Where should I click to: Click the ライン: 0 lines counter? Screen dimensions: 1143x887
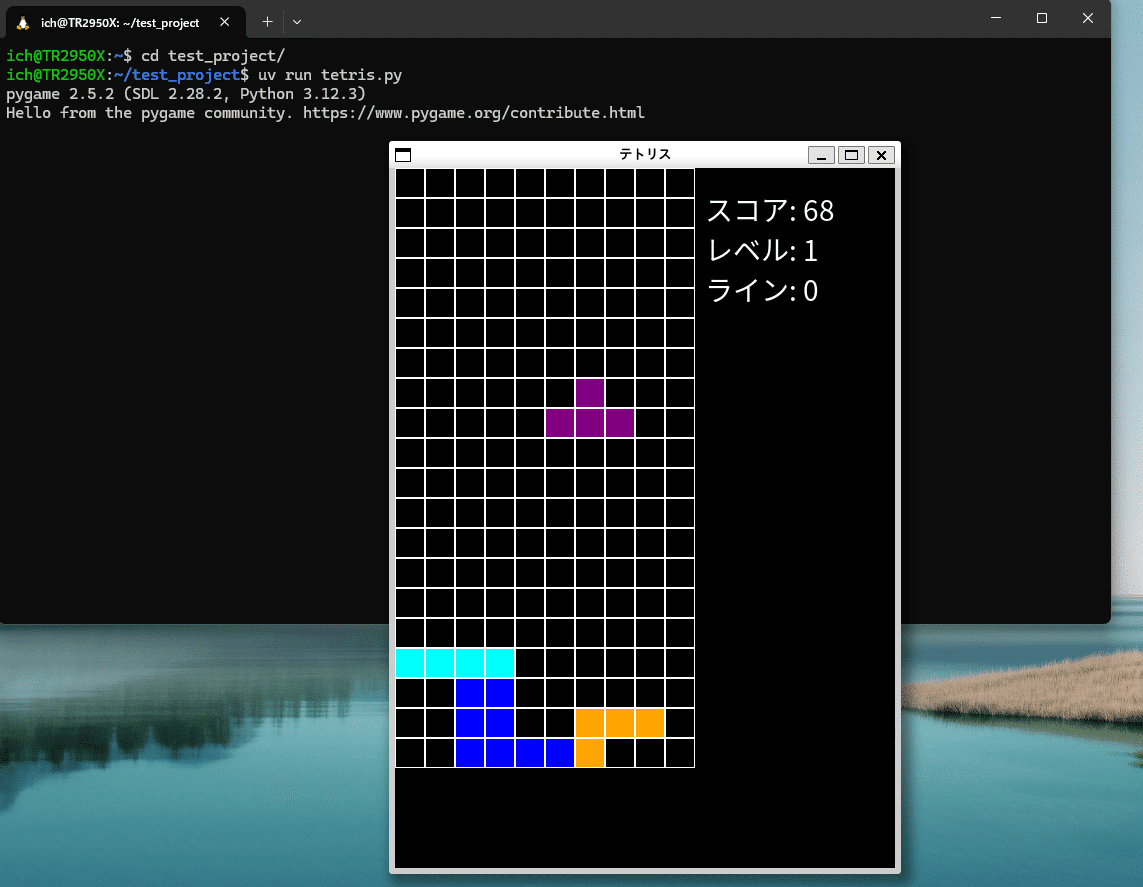pos(762,291)
